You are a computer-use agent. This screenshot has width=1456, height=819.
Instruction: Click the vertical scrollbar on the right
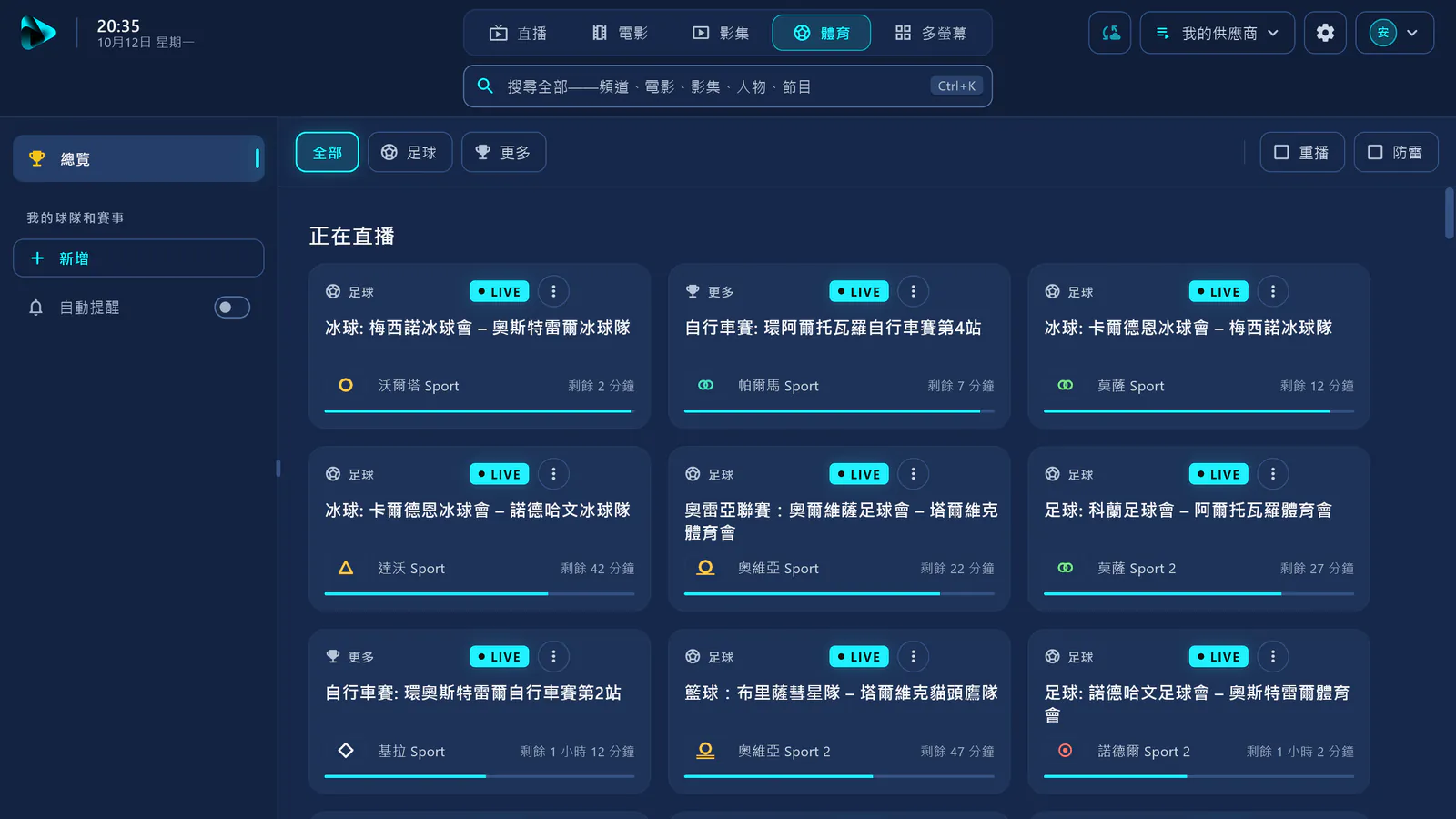click(x=1449, y=213)
